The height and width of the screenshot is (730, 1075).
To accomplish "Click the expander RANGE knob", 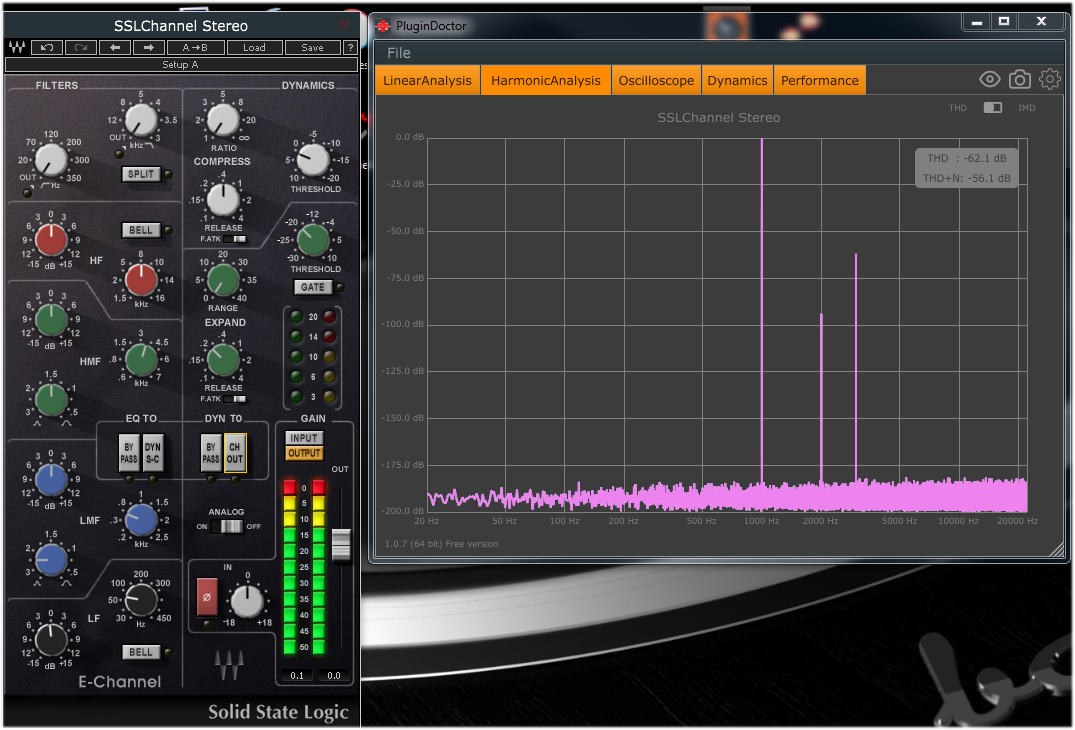I will pos(223,280).
